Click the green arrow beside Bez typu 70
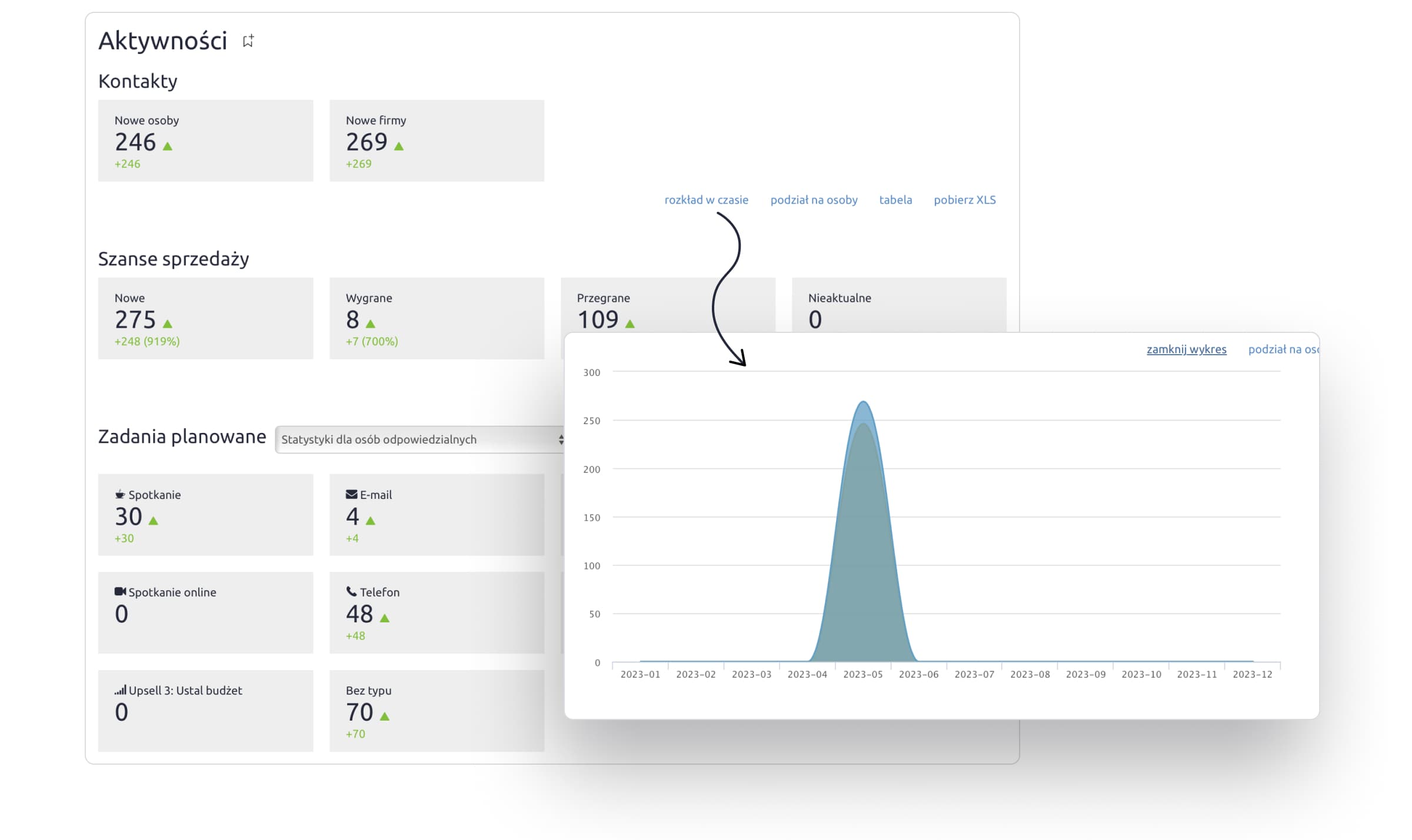The height and width of the screenshot is (840, 1412). [x=385, y=716]
